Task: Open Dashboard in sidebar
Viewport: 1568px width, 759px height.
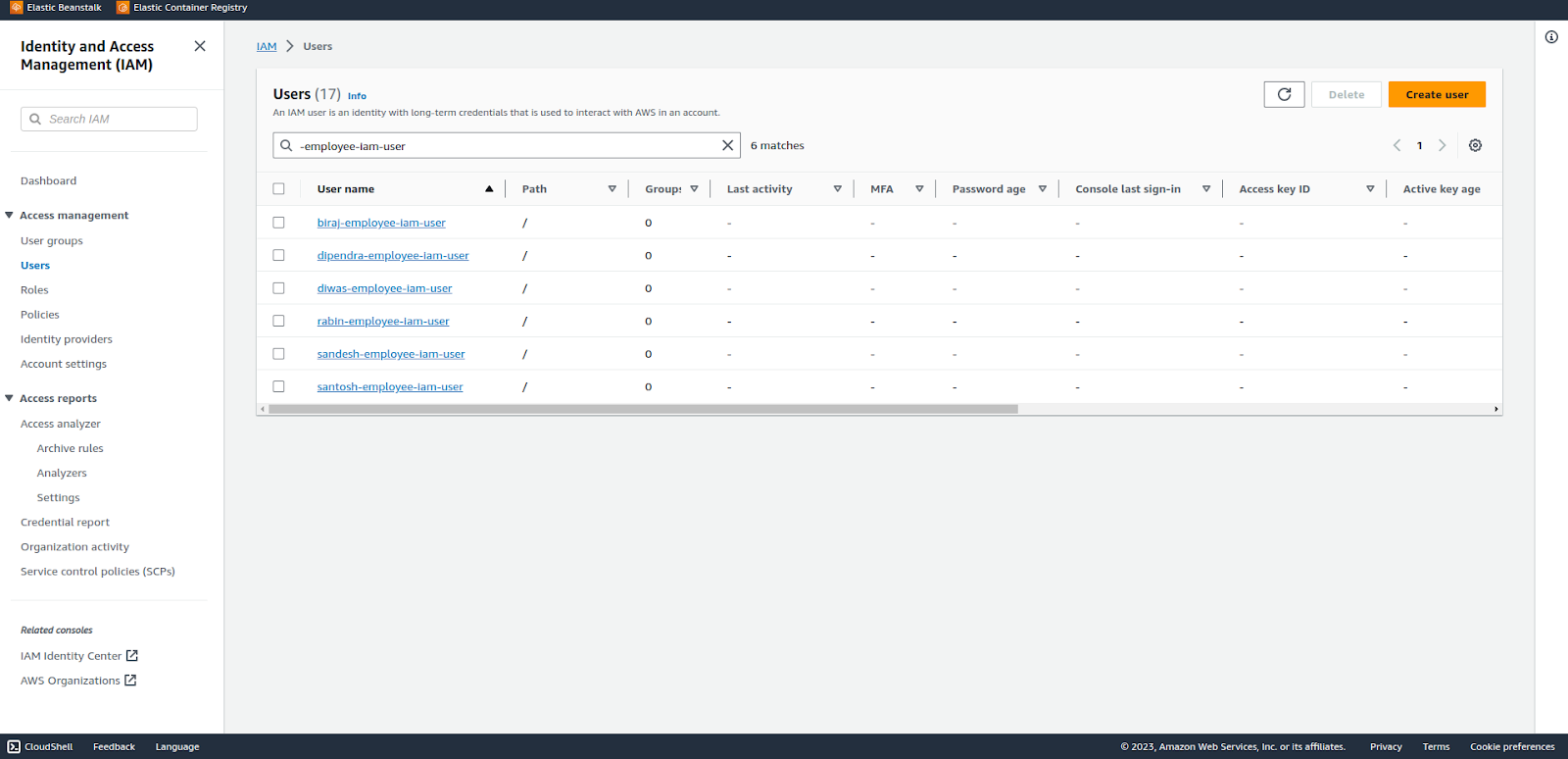Action: point(48,180)
